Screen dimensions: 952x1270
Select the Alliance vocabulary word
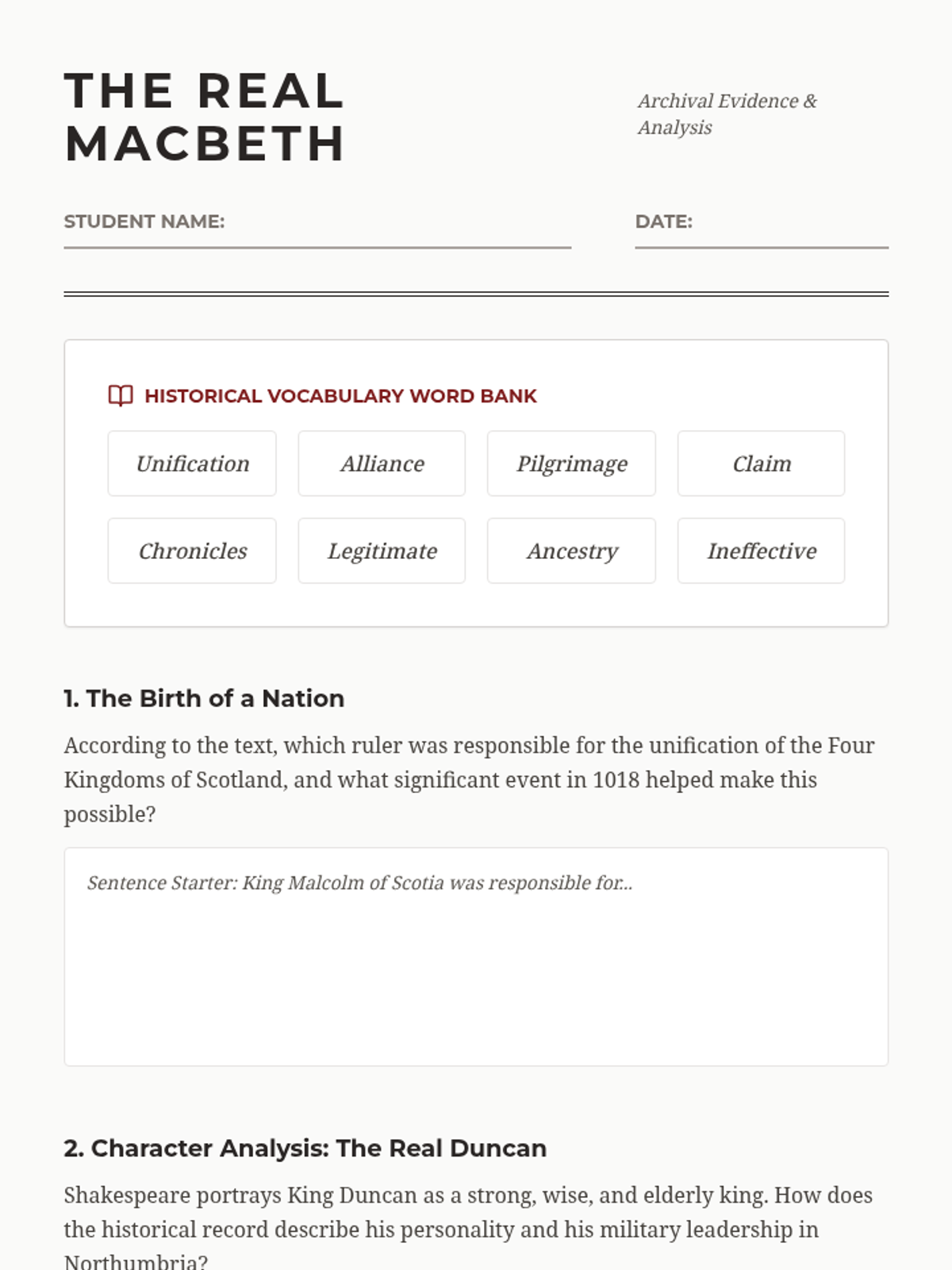click(x=382, y=464)
